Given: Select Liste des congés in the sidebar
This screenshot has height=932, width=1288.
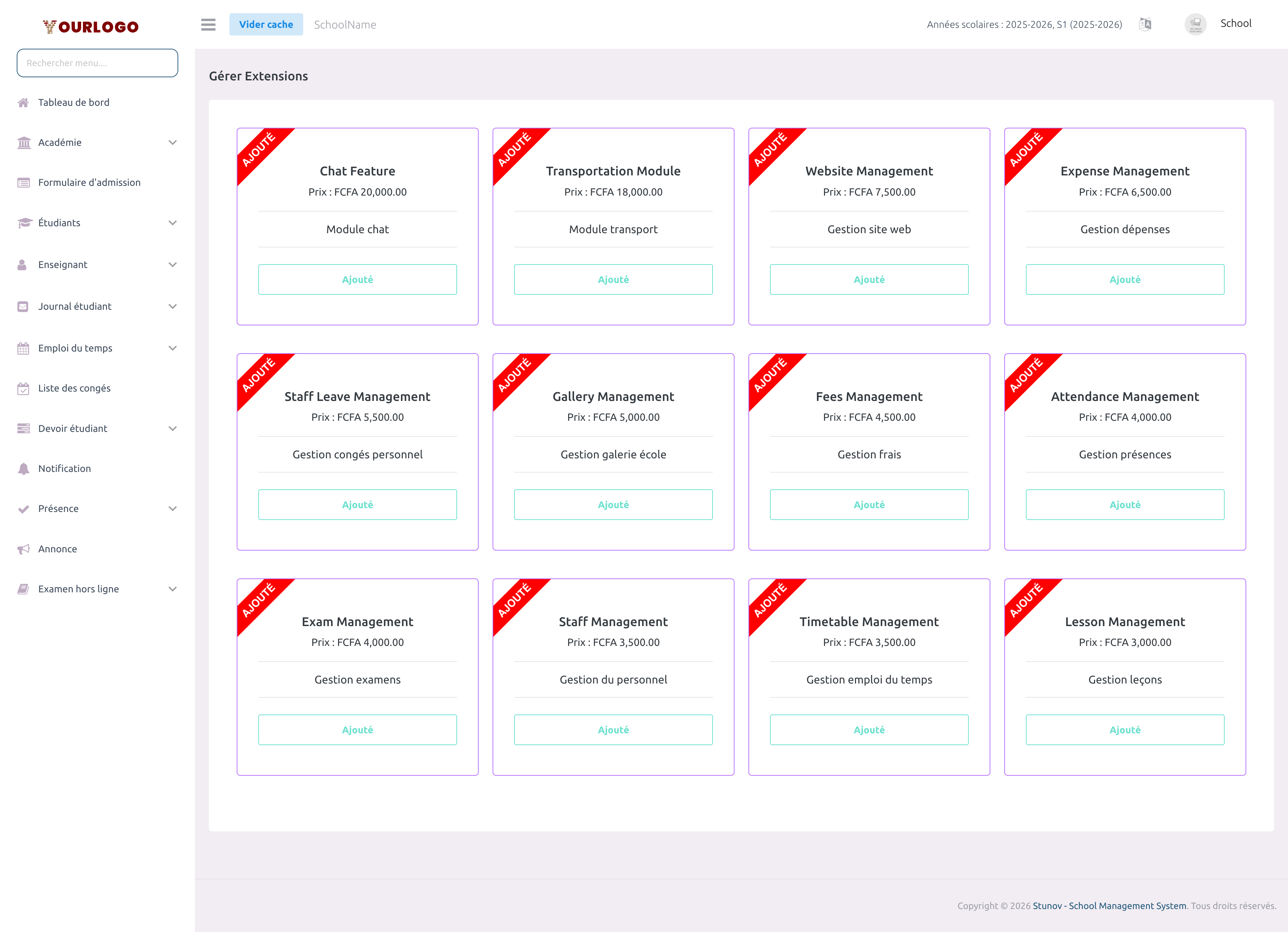Looking at the screenshot, I should tap(74, 388).
